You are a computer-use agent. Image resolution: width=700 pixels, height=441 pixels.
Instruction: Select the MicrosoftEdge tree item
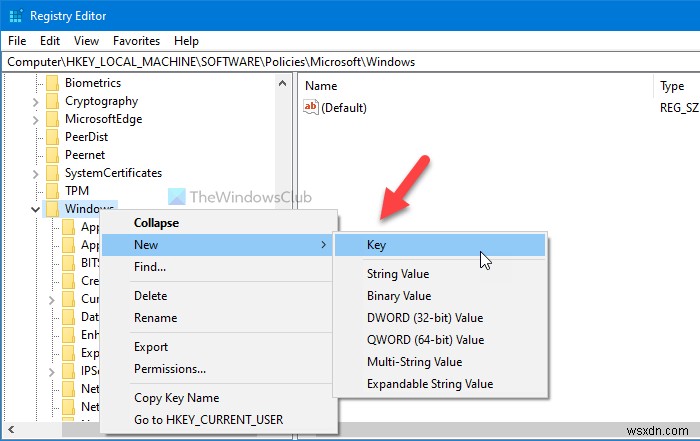pyautogui.click(x=104, y=119)
